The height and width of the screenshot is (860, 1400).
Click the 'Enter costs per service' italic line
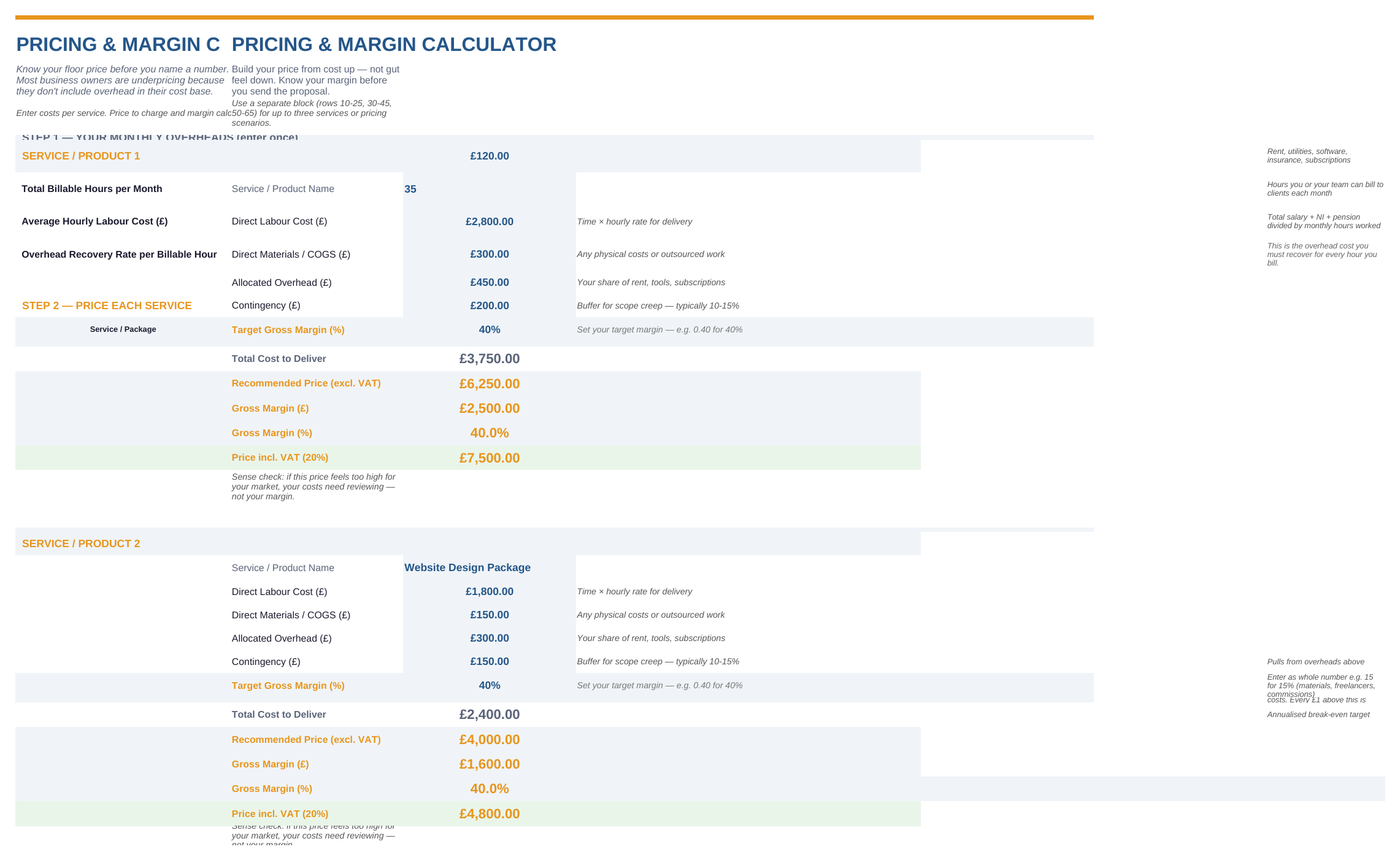click(x=124, y=113)
